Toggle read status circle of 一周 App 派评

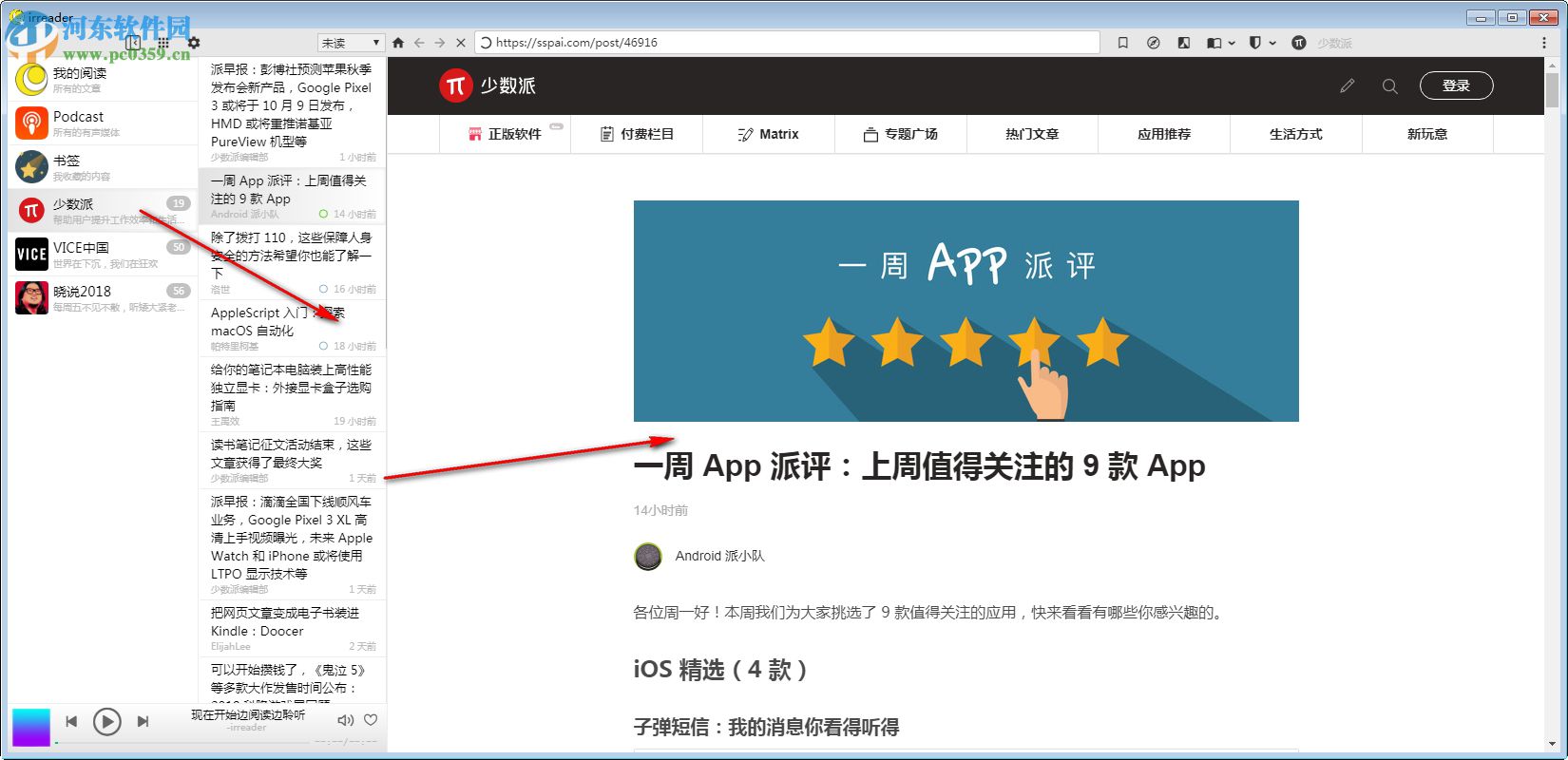click(x=324, y=214)
